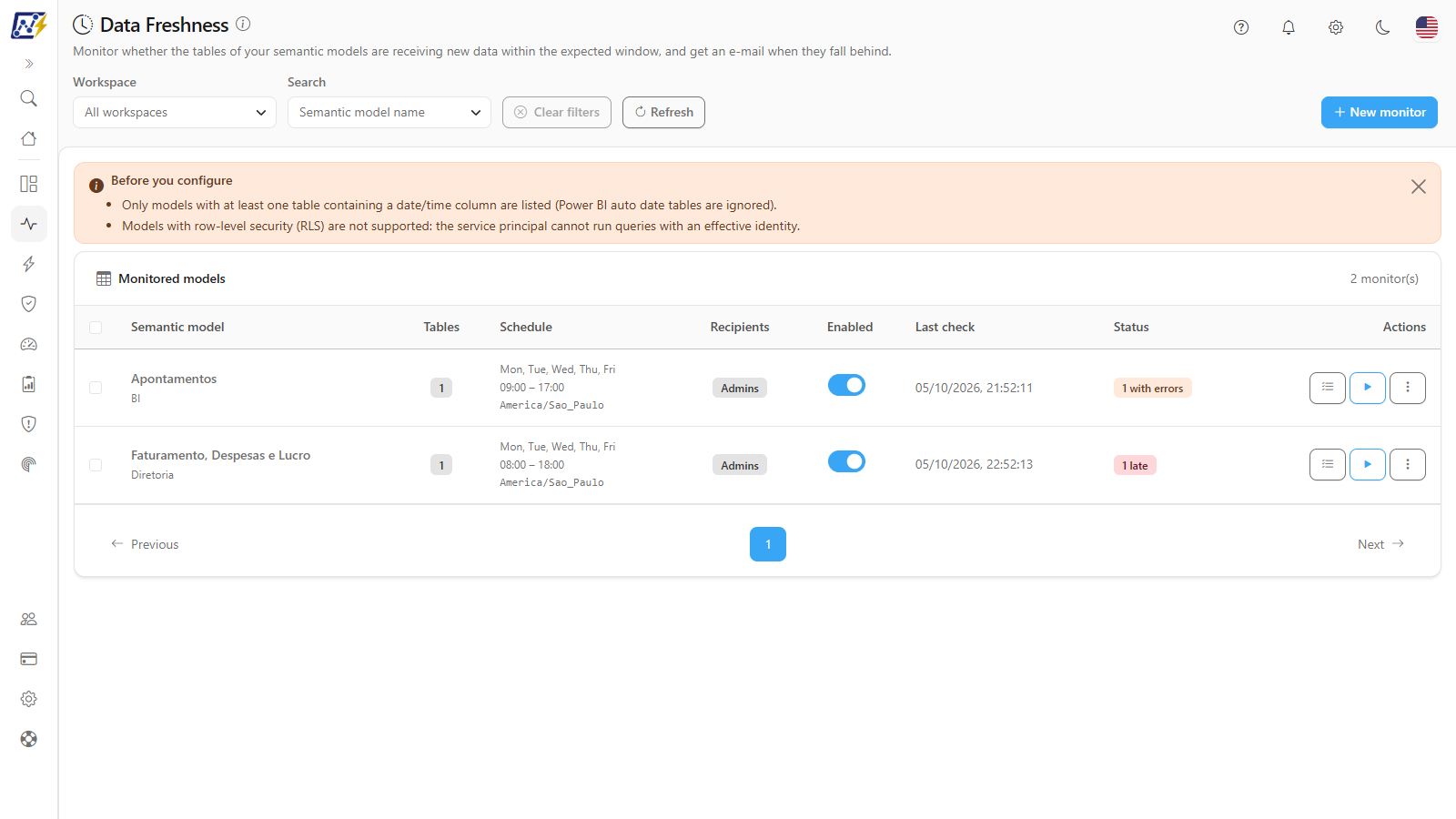Image resolution: width=1456 pixels, height=819 pixels.
Task: Go to page 1 in pagination
Action: click(768, 544)
